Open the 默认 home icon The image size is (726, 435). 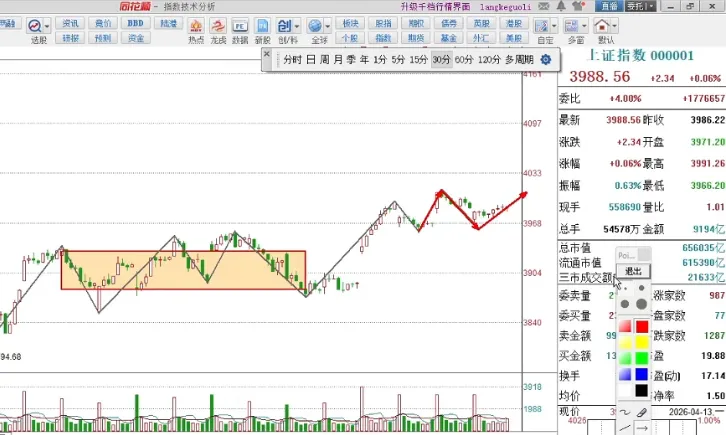(x=602, y=26)
